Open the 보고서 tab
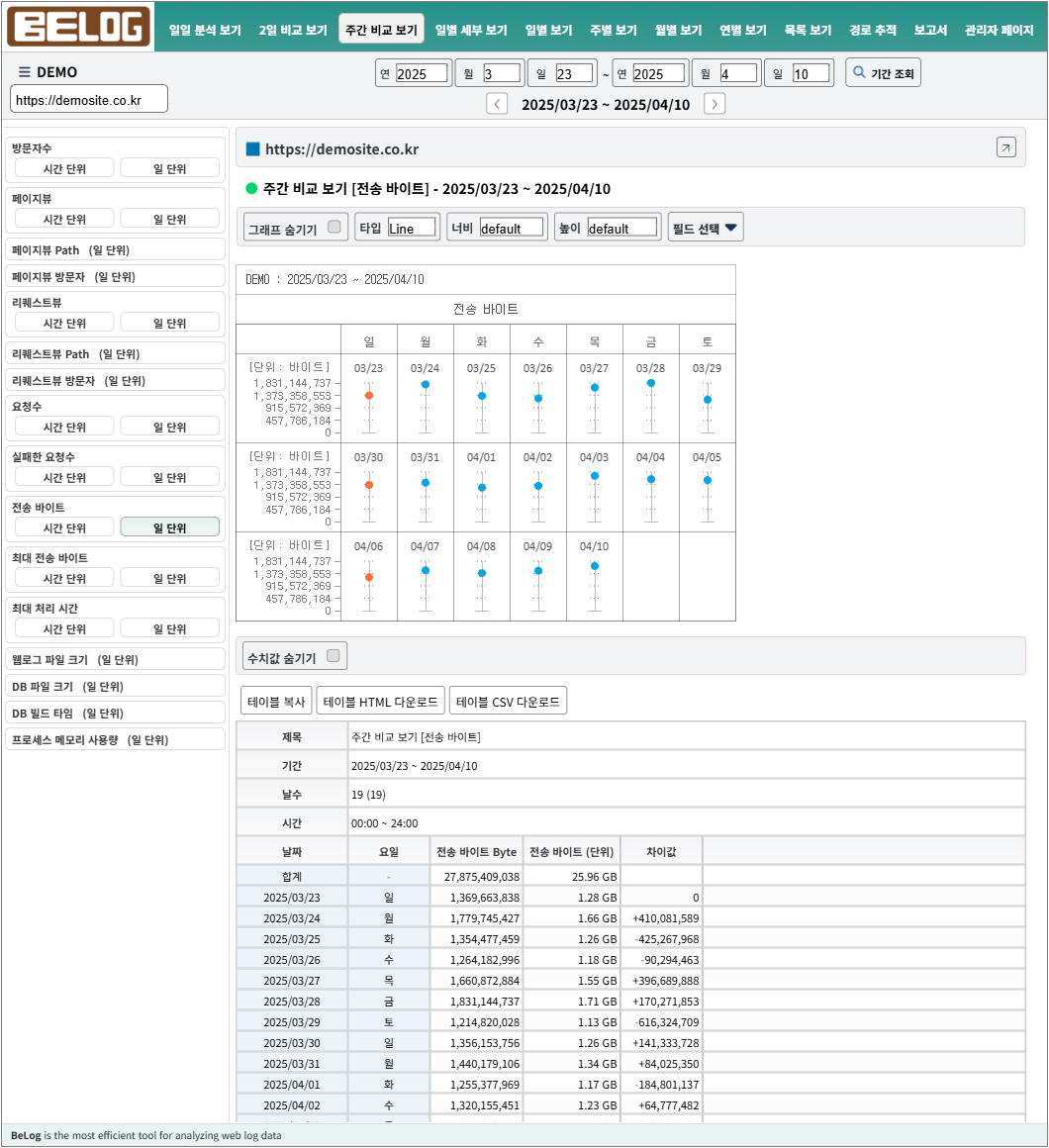 (930, 30)
